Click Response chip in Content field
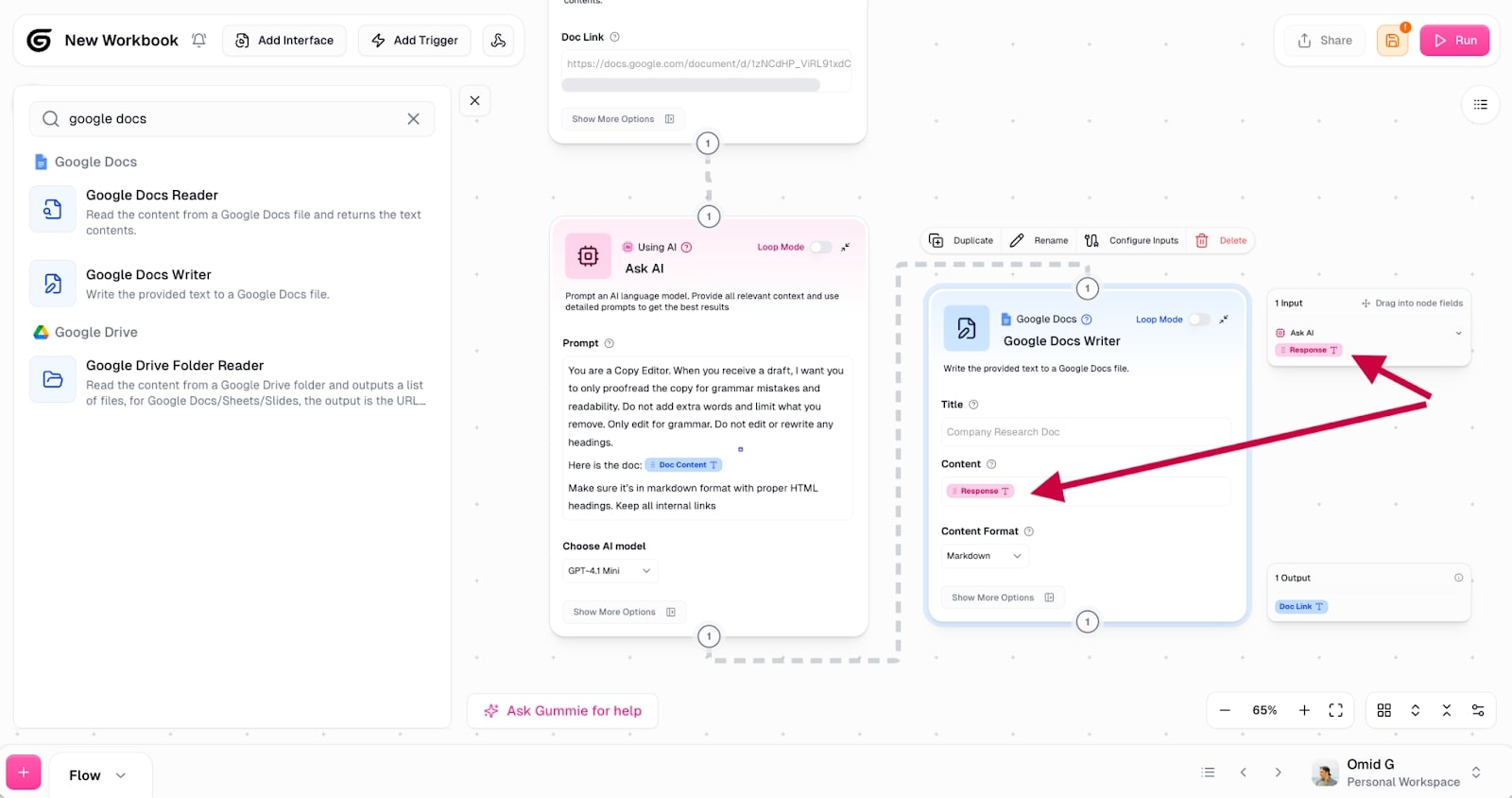 tap(980, 491)
